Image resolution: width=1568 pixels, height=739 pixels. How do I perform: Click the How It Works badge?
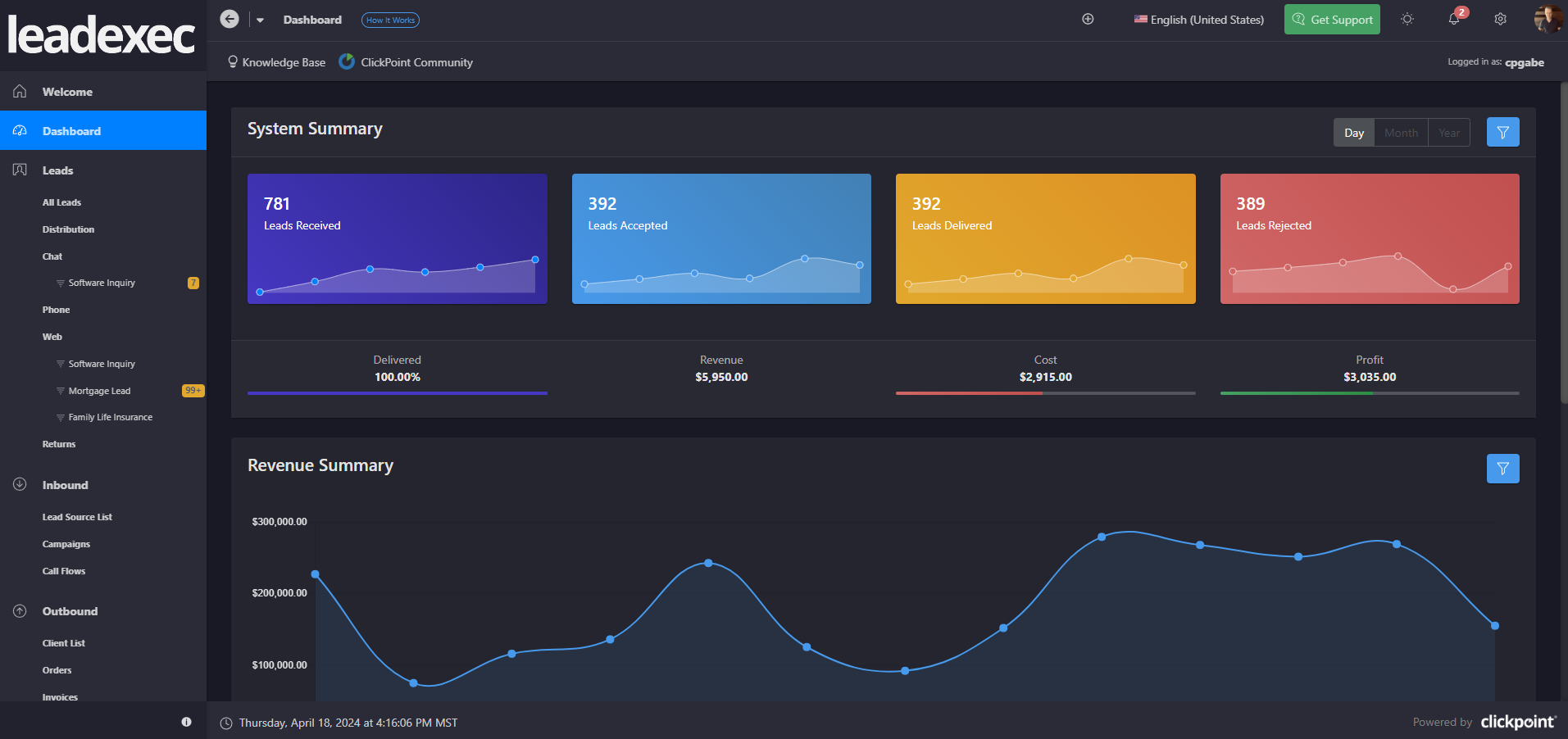390,20
